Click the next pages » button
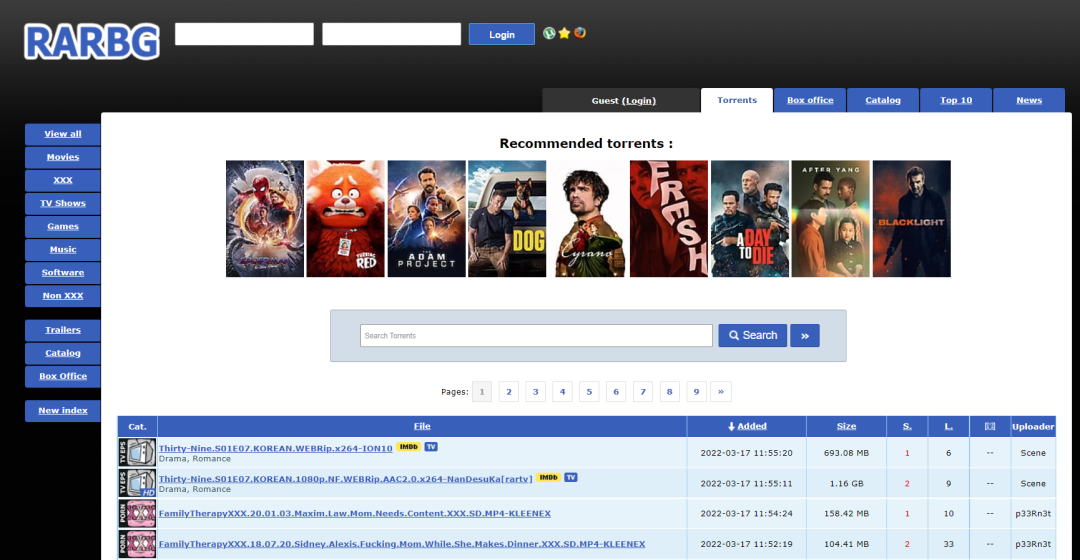The width and height of the screenshot is (1080, 560). pos(720,392)
